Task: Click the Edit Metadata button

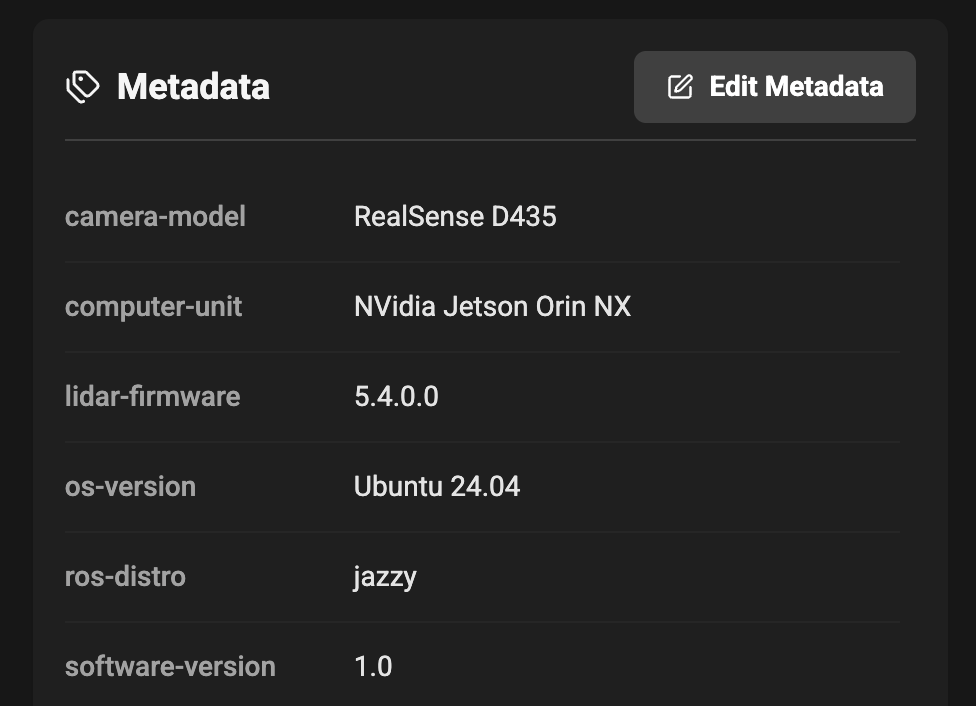Action: (775, 87)
